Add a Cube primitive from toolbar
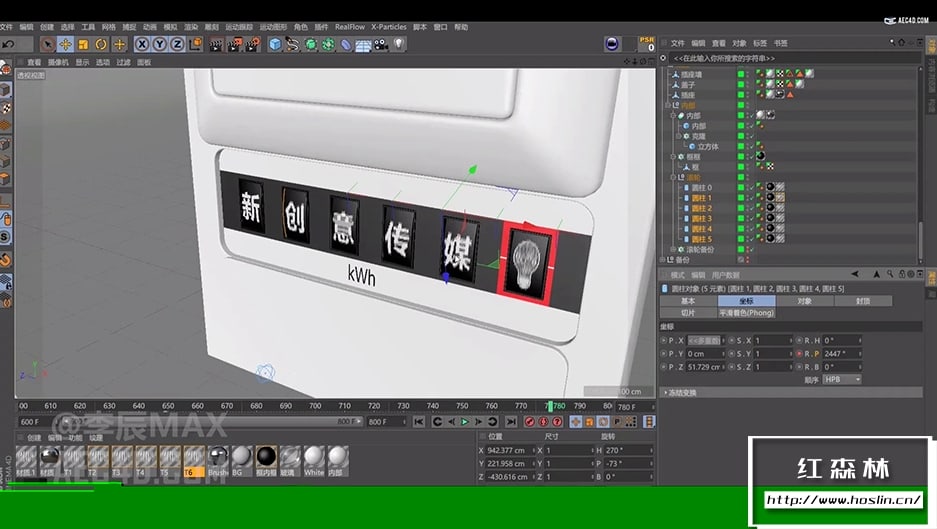 click(x=275, y=44)
